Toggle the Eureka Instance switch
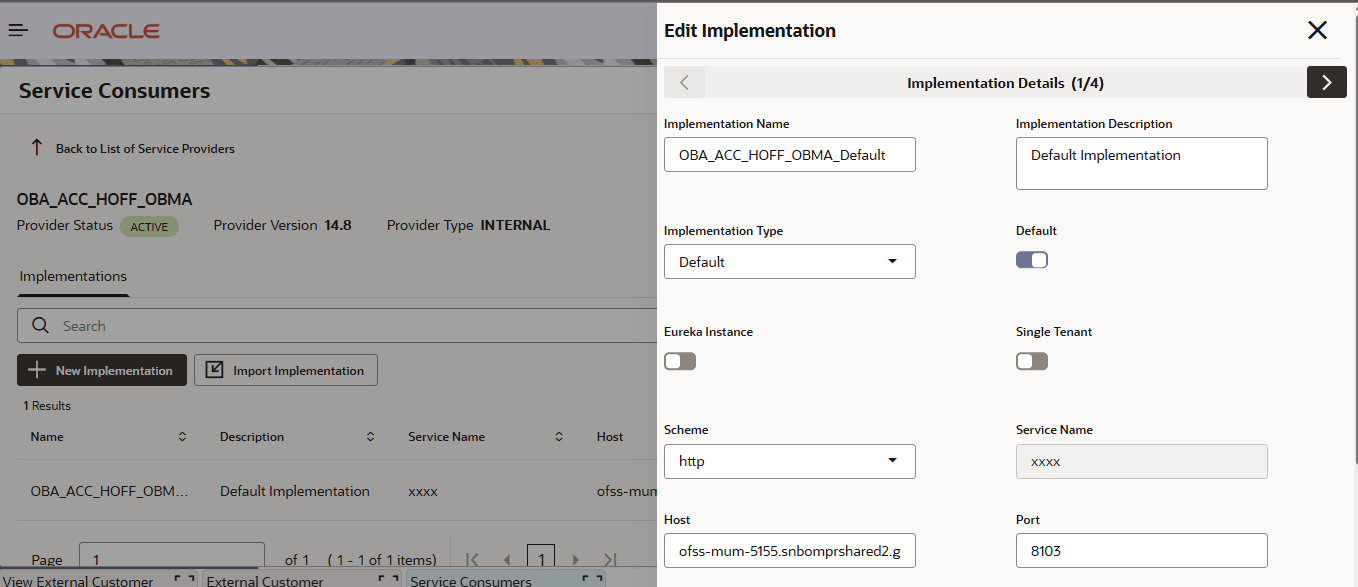 680,361
